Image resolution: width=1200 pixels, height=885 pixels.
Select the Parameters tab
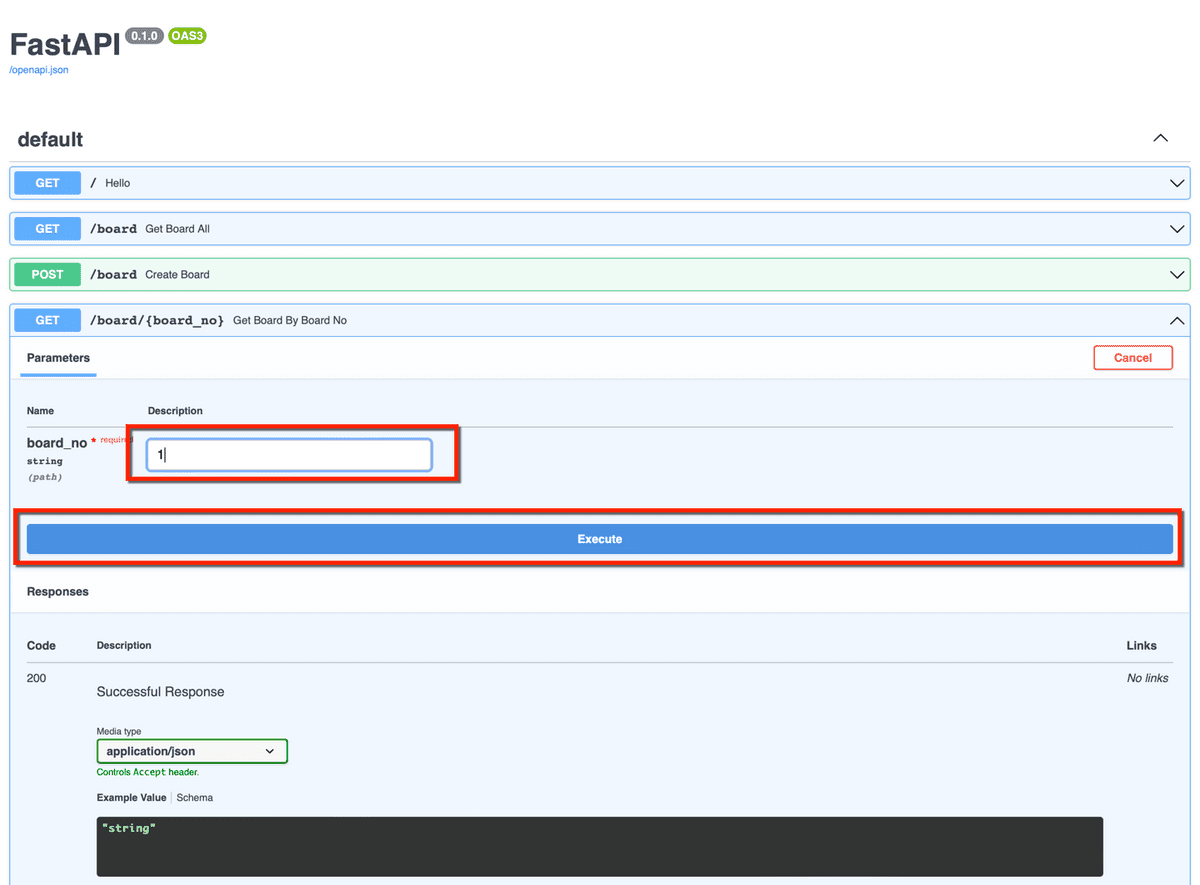tap(58, 358)
